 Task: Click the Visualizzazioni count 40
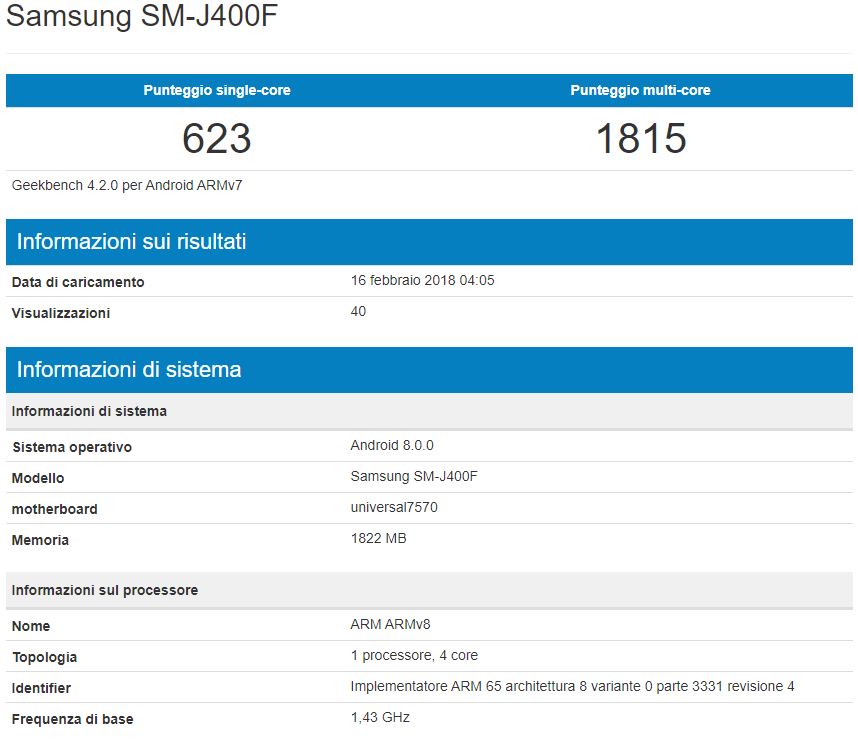(358, 311)
